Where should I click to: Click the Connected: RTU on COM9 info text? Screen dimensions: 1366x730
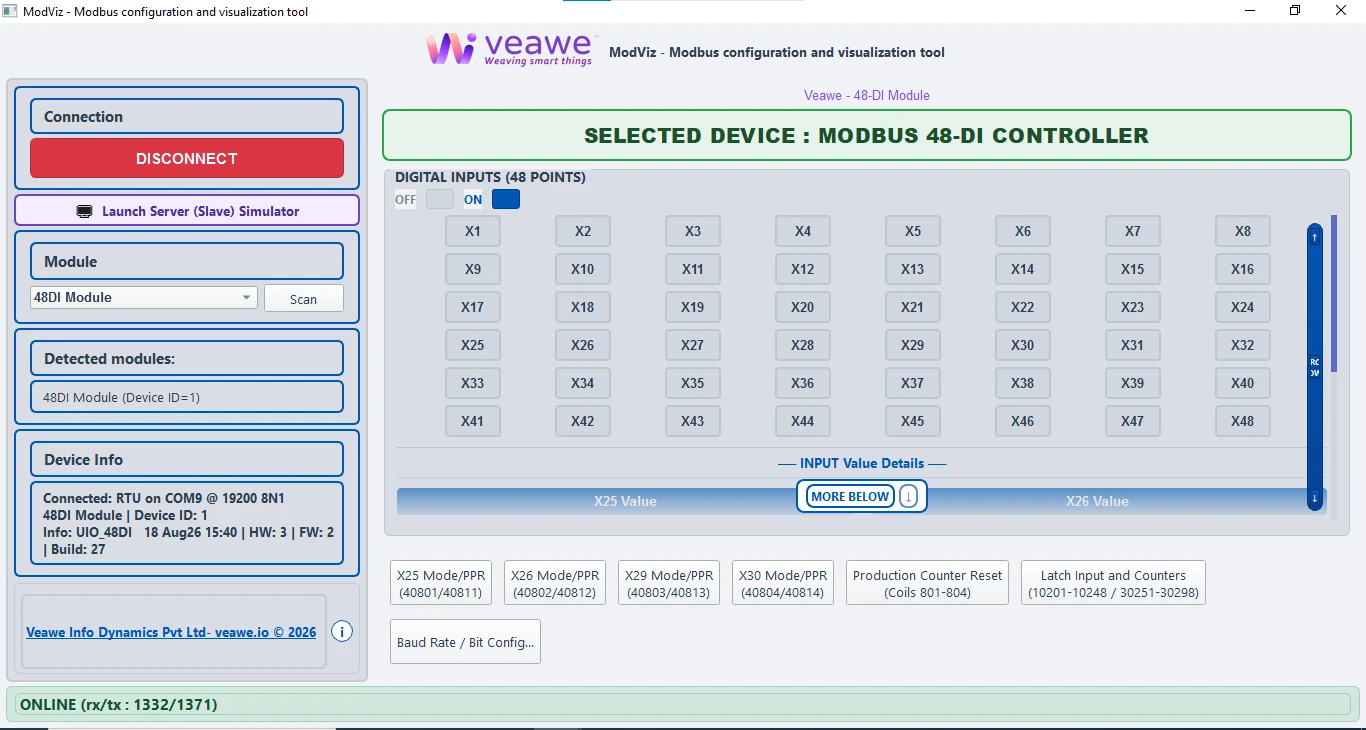pos(164,497)
